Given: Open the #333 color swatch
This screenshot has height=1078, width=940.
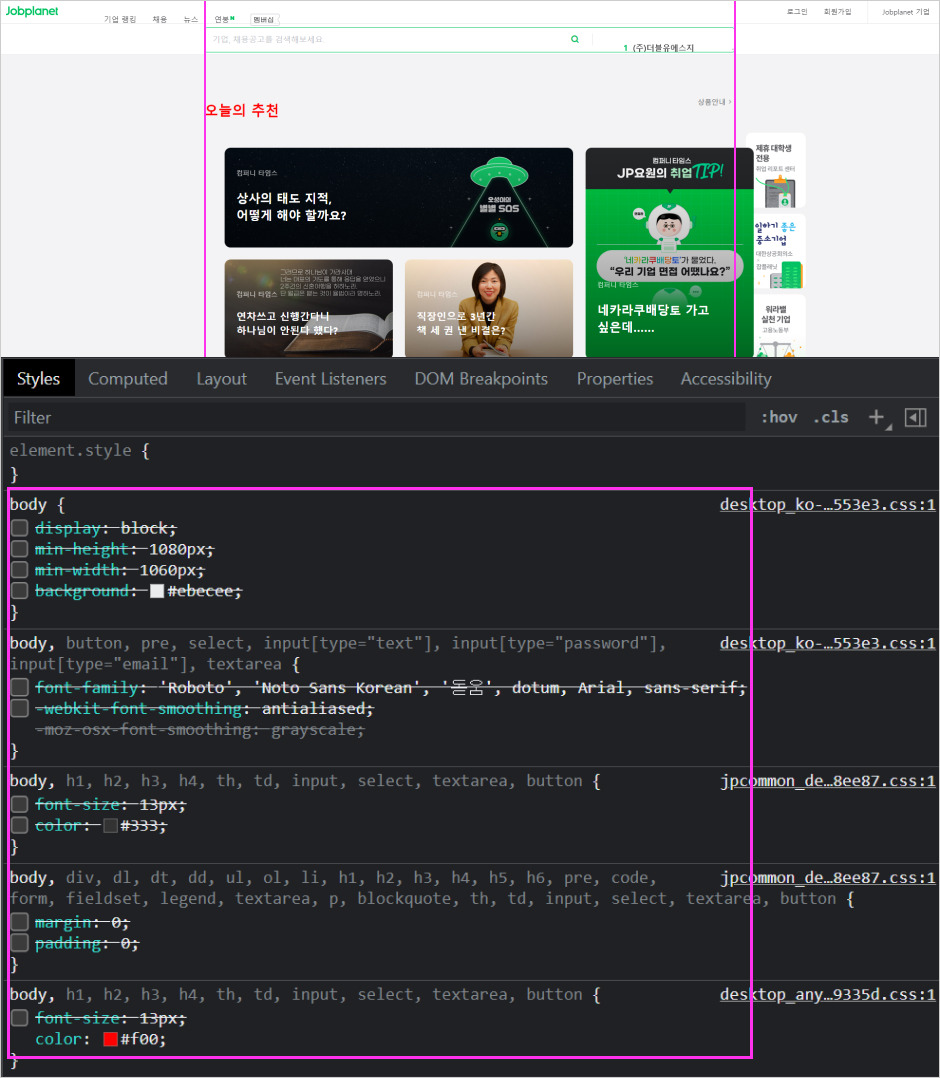Looking at the screenshot, I should coord(110,826).
